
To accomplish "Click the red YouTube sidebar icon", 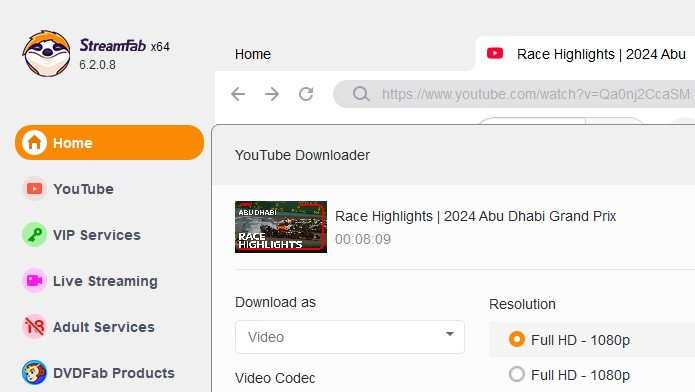I will point(34,188).
